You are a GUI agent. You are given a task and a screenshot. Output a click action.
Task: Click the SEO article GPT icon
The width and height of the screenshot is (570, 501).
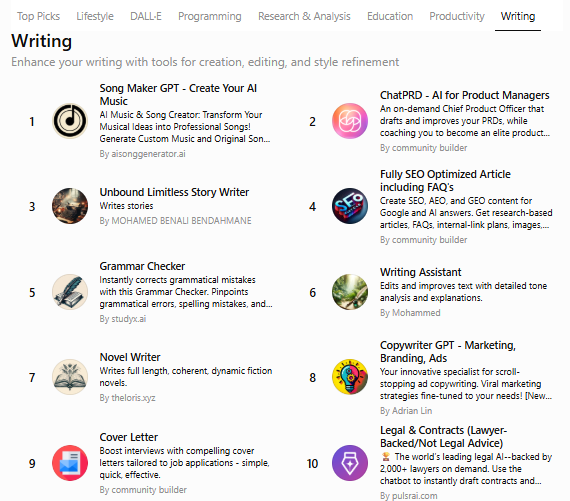350,206
